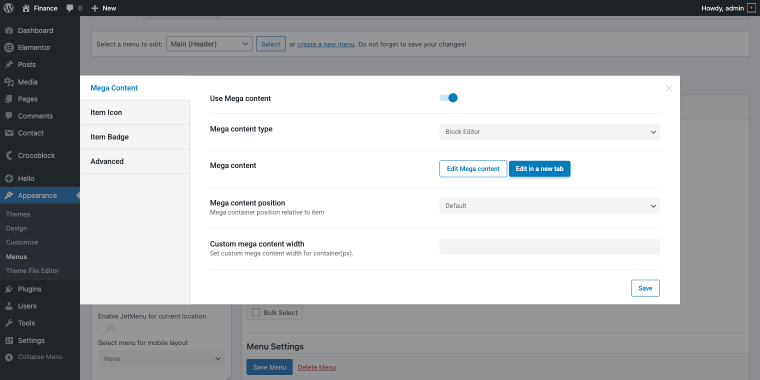Click the Menu Settings heading
Viewport: 760px width, 380px height.
click(275, 347)
